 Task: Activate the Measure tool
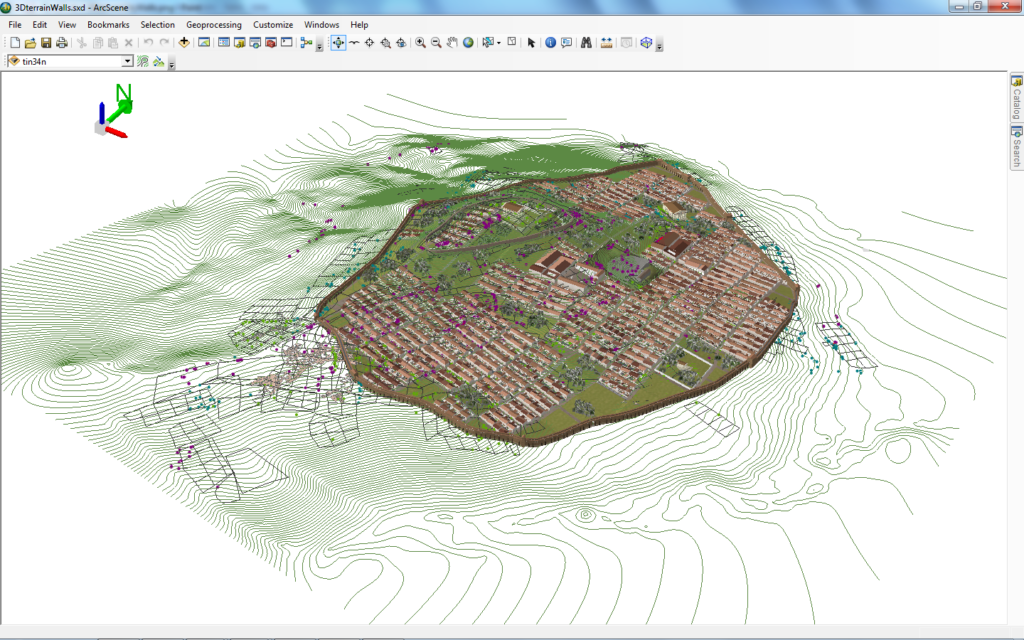tap(606, 43)
